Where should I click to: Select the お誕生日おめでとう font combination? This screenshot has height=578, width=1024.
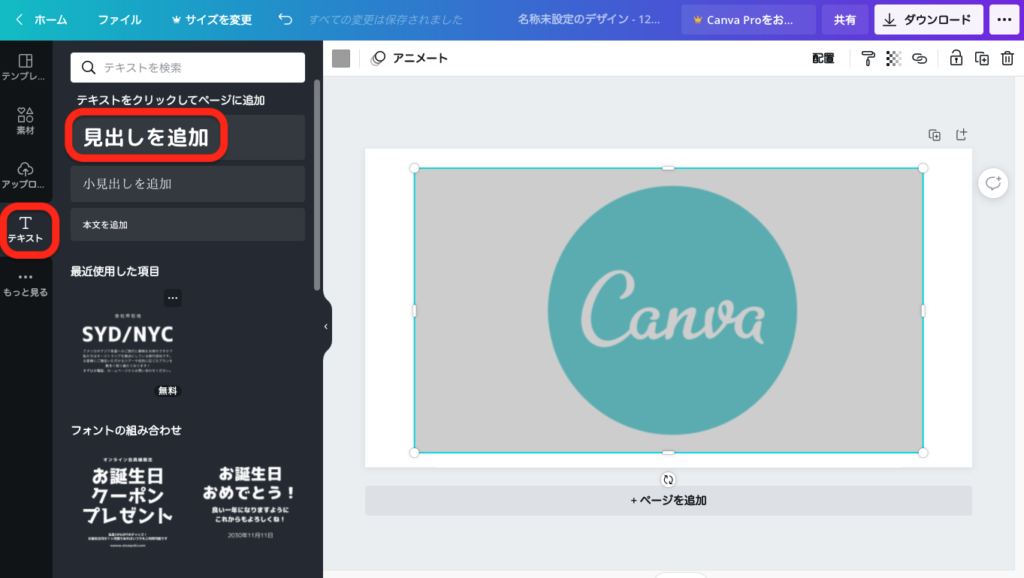click(249, 502)
